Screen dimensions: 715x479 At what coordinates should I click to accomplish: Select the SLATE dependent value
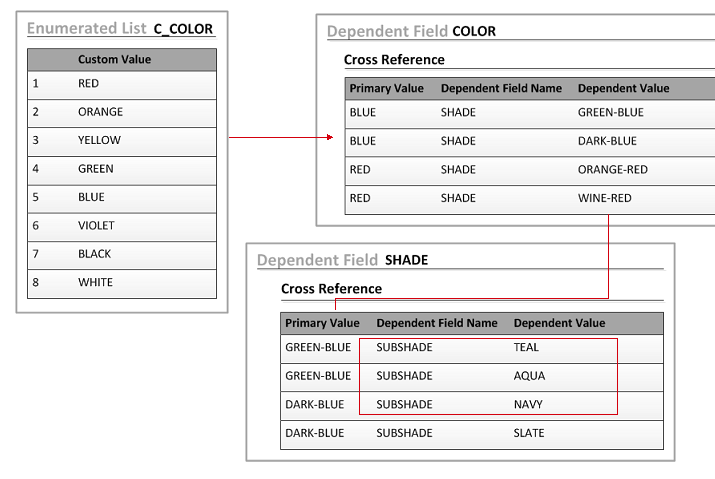529,433
